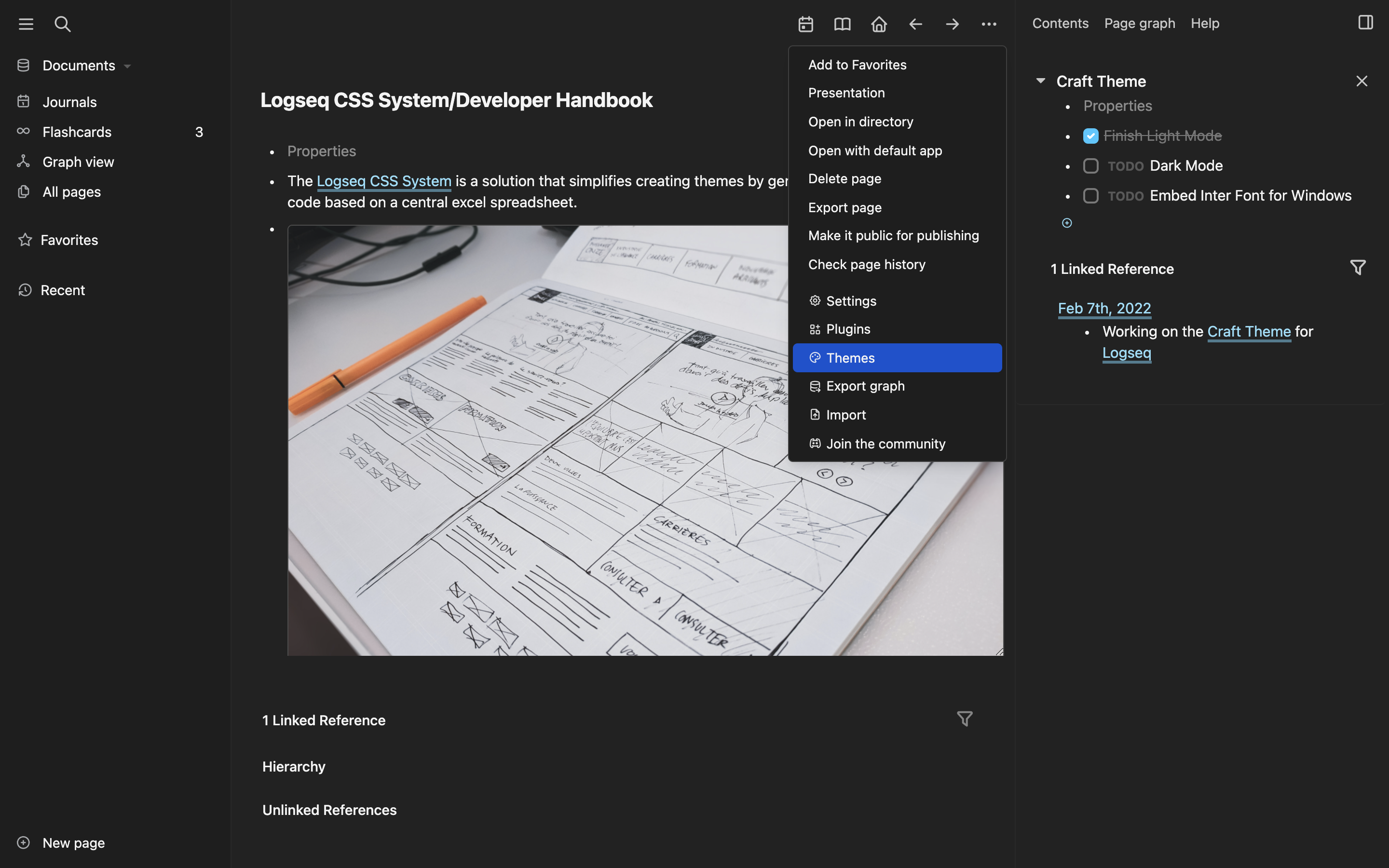Follow the Logseq CSS System link
This screenshot has width=1389, height=868.
point(383,180)
